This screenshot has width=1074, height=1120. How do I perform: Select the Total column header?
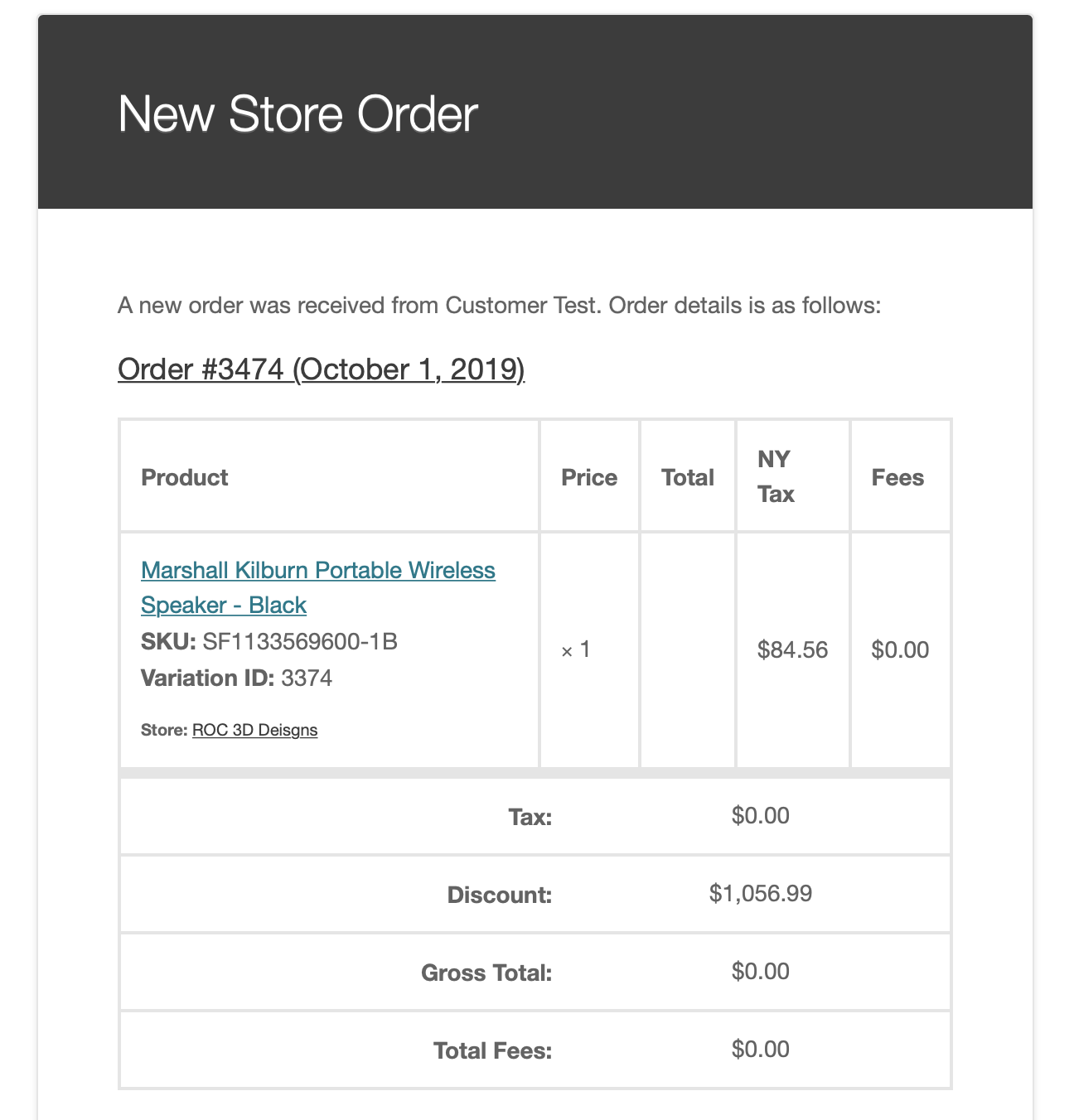click(688, 477)
